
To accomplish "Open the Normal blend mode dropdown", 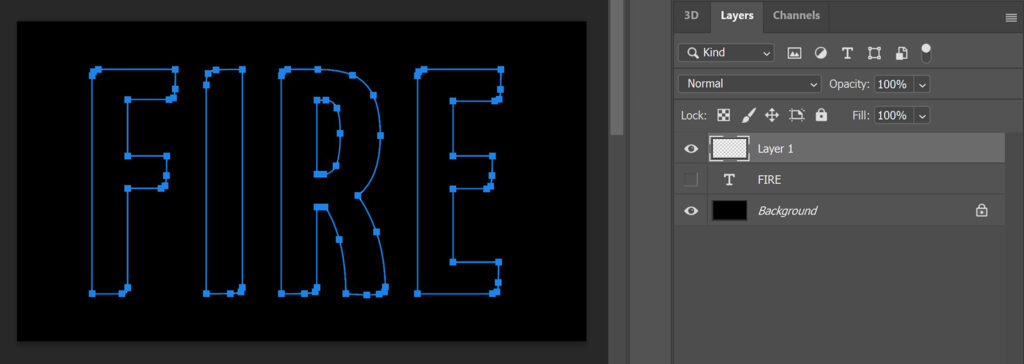I will pyautogui.click(x=750, y=84).
